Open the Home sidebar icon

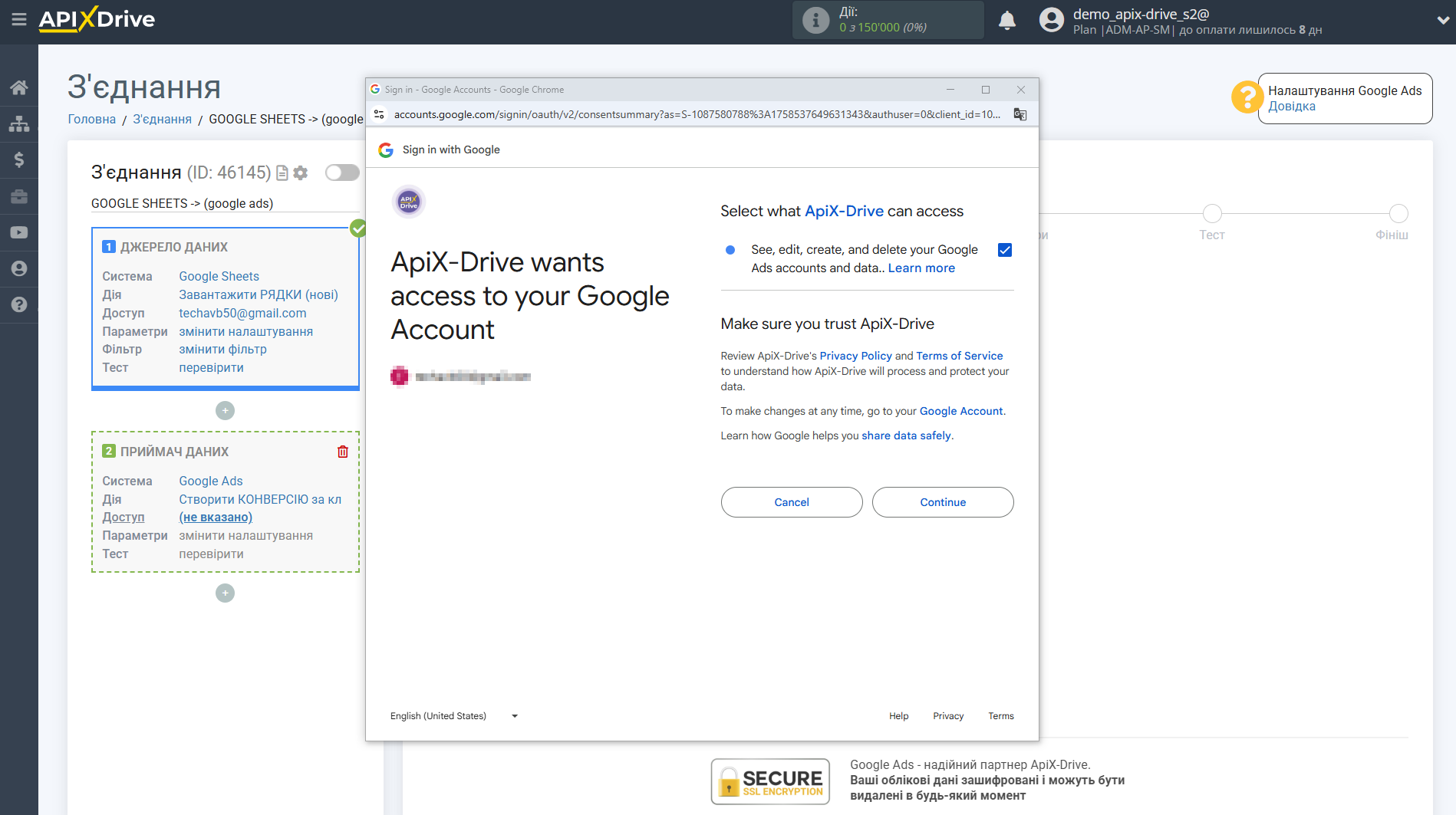[18, 87]
